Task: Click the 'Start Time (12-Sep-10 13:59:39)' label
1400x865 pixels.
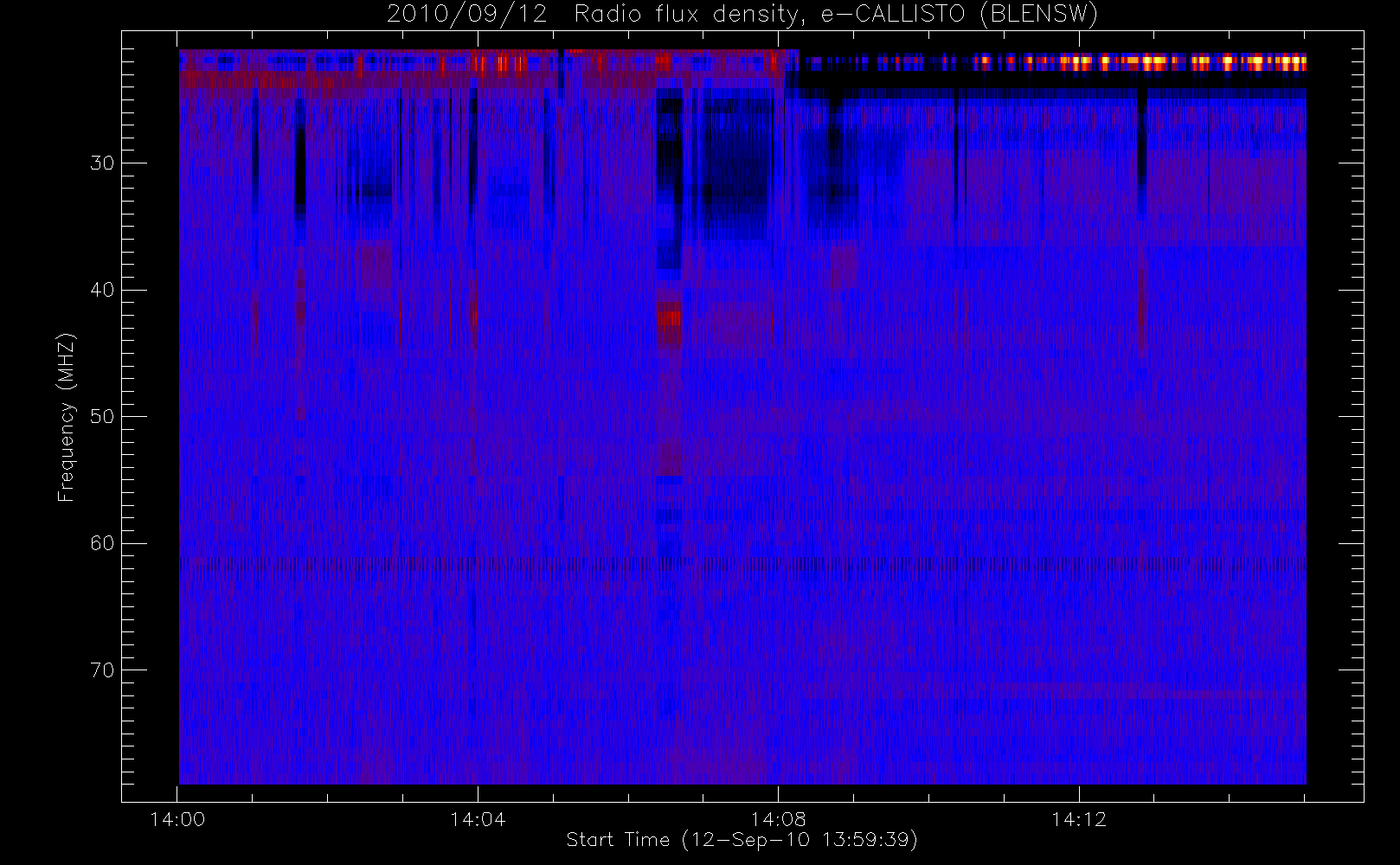Action: click(742, 840)
